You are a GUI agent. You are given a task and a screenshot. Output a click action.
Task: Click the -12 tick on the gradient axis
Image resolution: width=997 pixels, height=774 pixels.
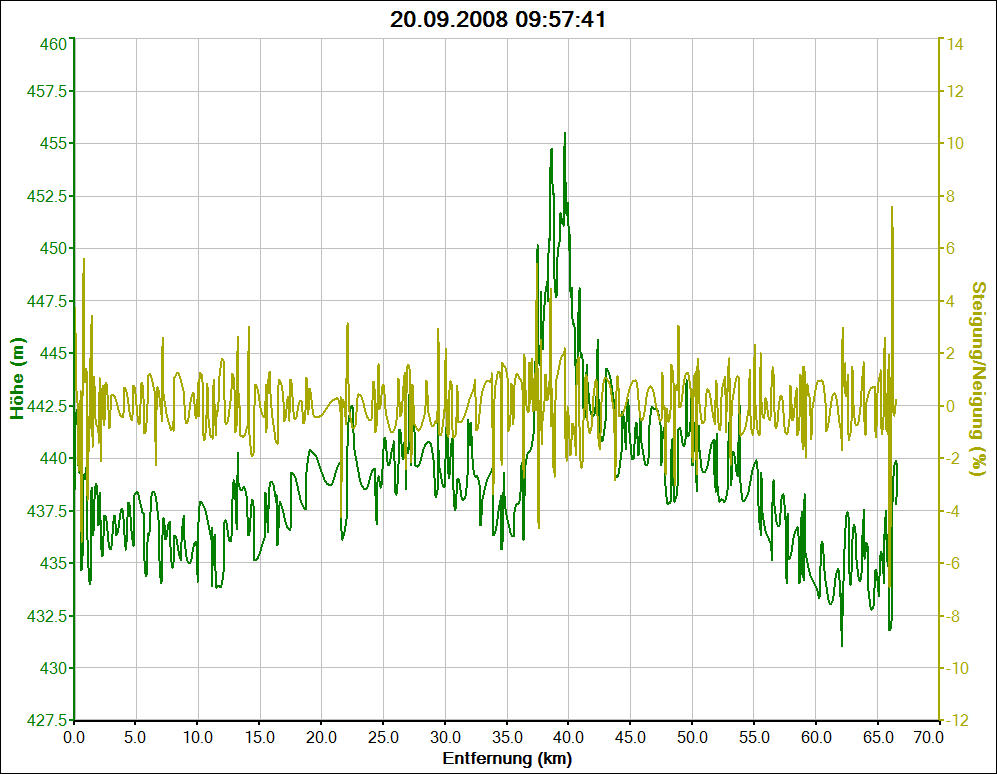[x=955, y=720]
